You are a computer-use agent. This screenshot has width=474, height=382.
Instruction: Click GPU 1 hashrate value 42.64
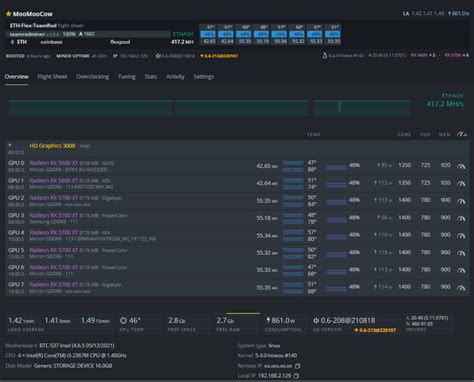coord(267,183)
